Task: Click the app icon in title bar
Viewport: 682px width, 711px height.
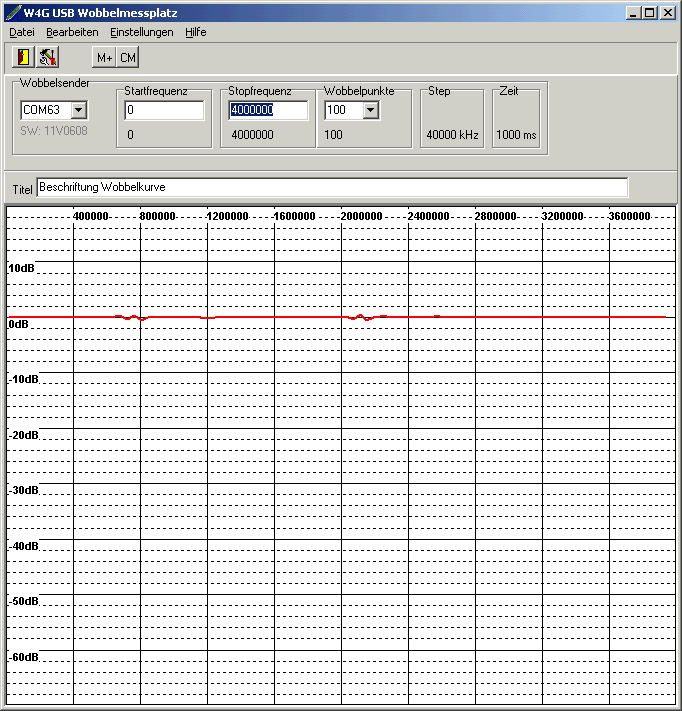Action: pyautogui.click(x=12, y=13)
